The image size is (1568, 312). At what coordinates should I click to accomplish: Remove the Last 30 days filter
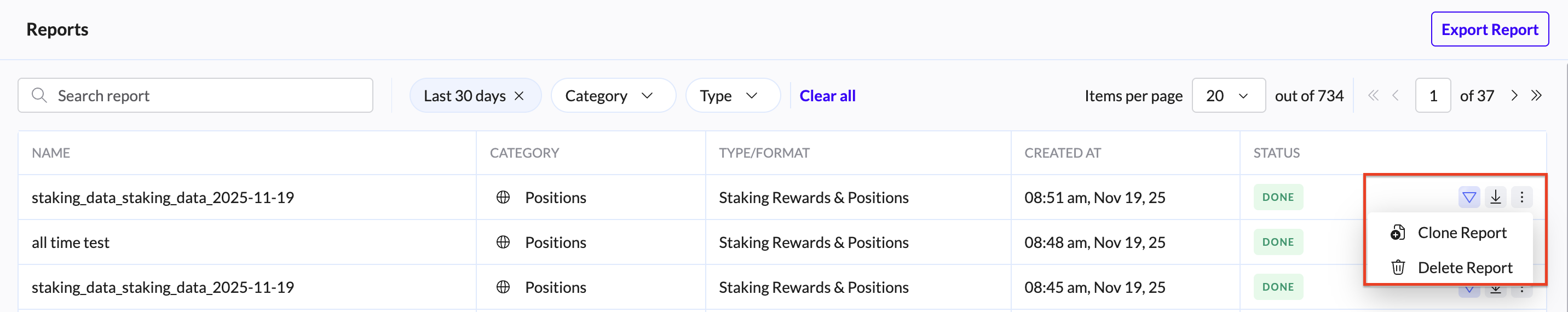click(519, 96)
